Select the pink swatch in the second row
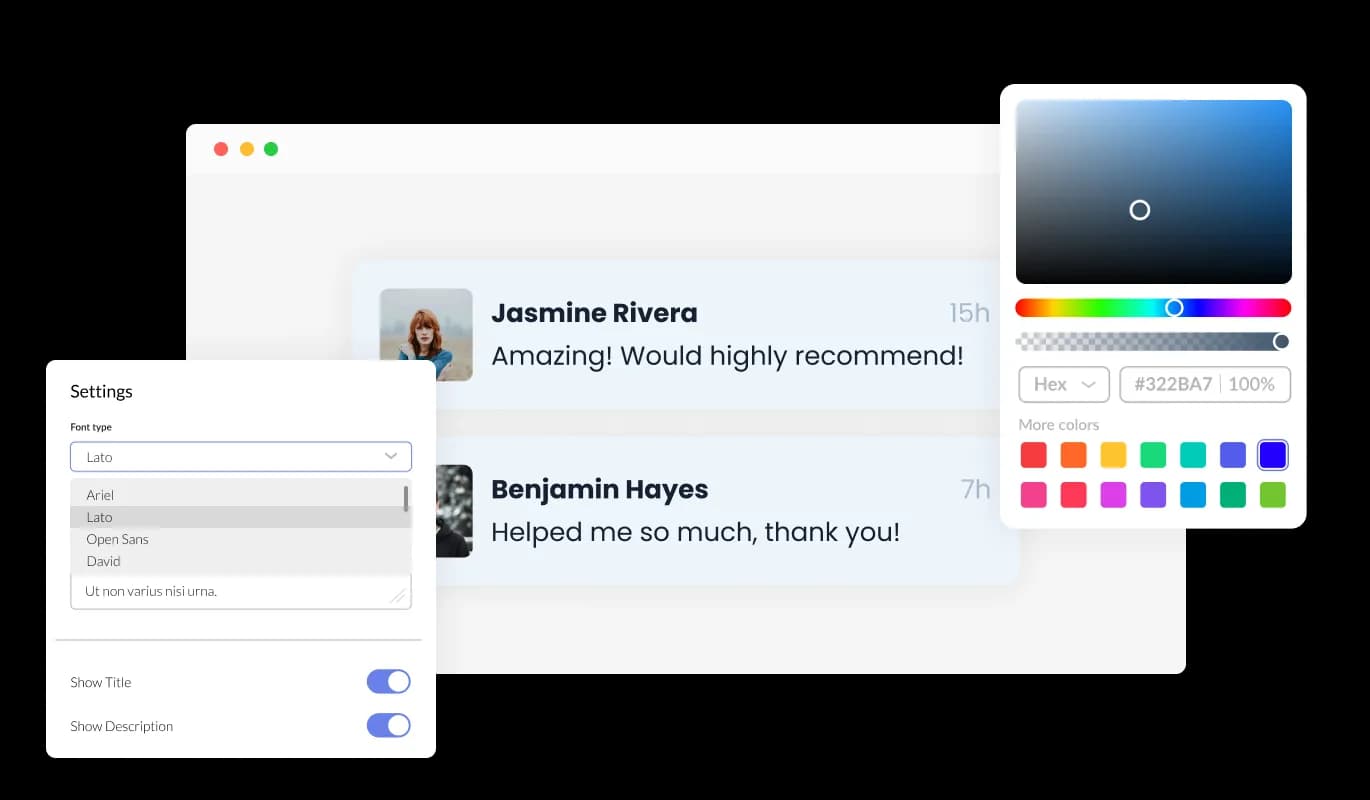Screen dimensions: 1370x800 point(1034,494)
